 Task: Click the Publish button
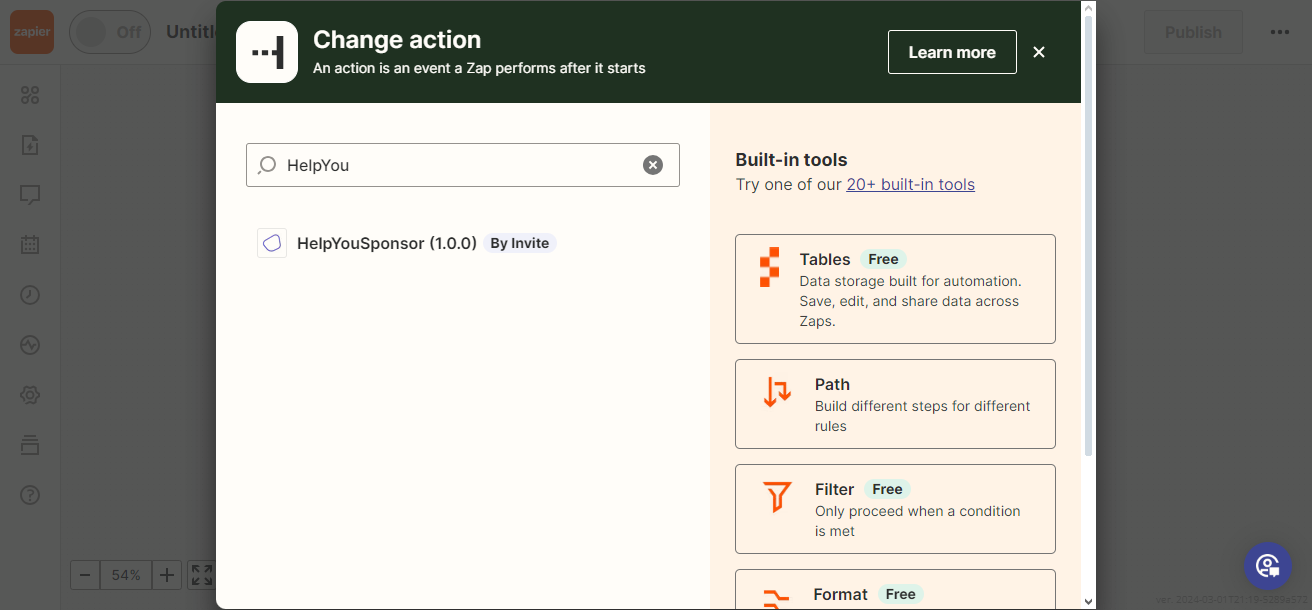point(1193,32)
